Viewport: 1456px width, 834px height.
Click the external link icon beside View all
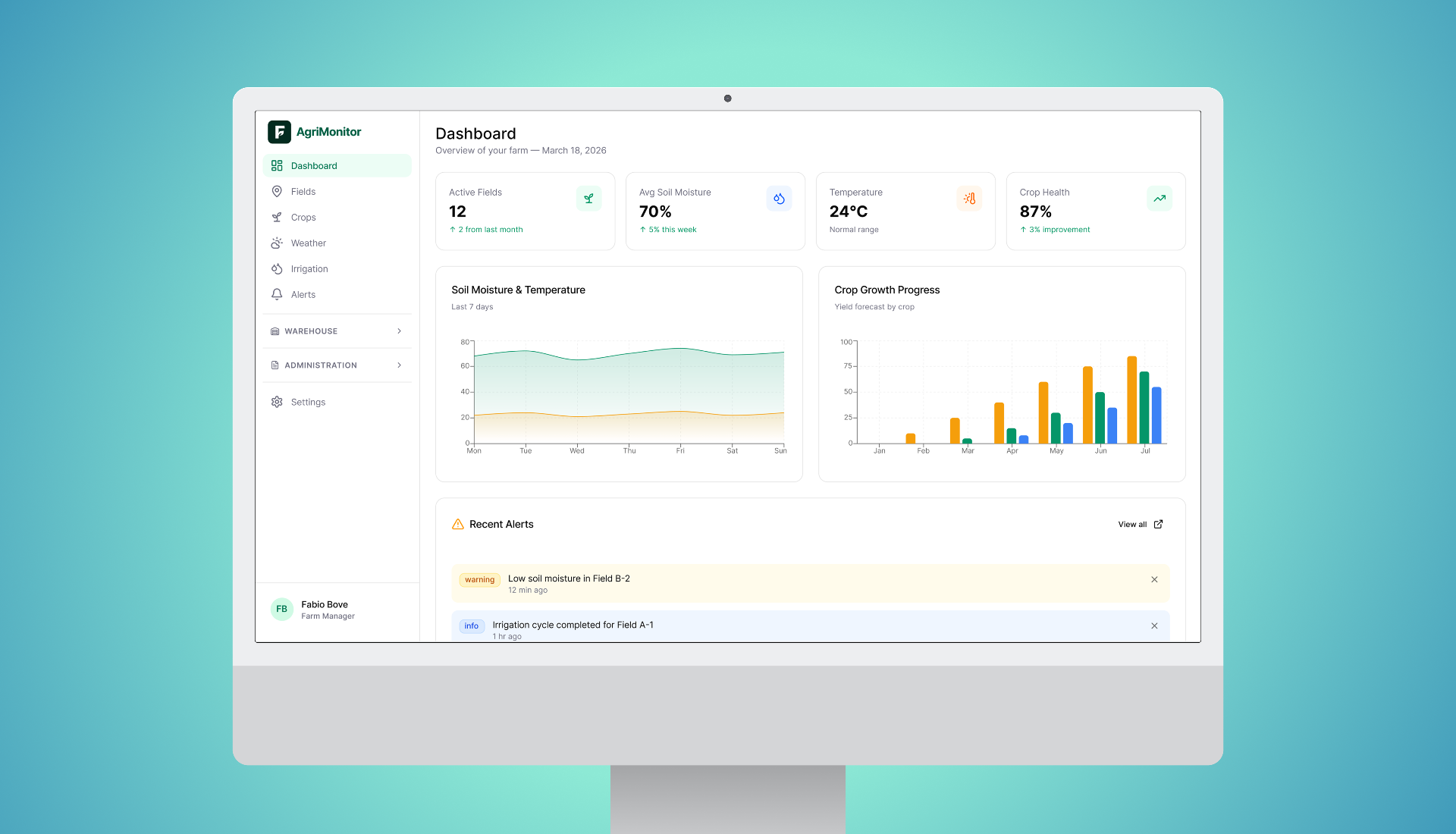coord(1158,525)
